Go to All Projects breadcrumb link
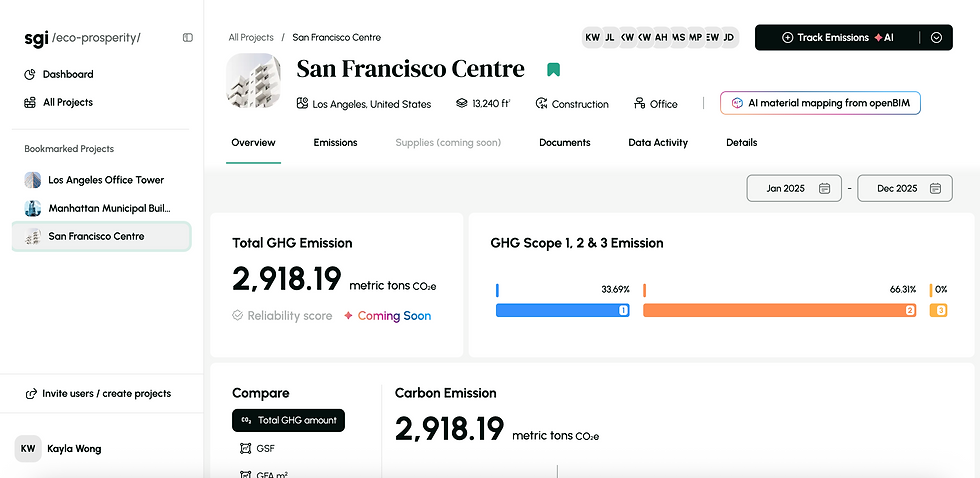The width and height of the screenshot is (980, 478). [251, 37]
